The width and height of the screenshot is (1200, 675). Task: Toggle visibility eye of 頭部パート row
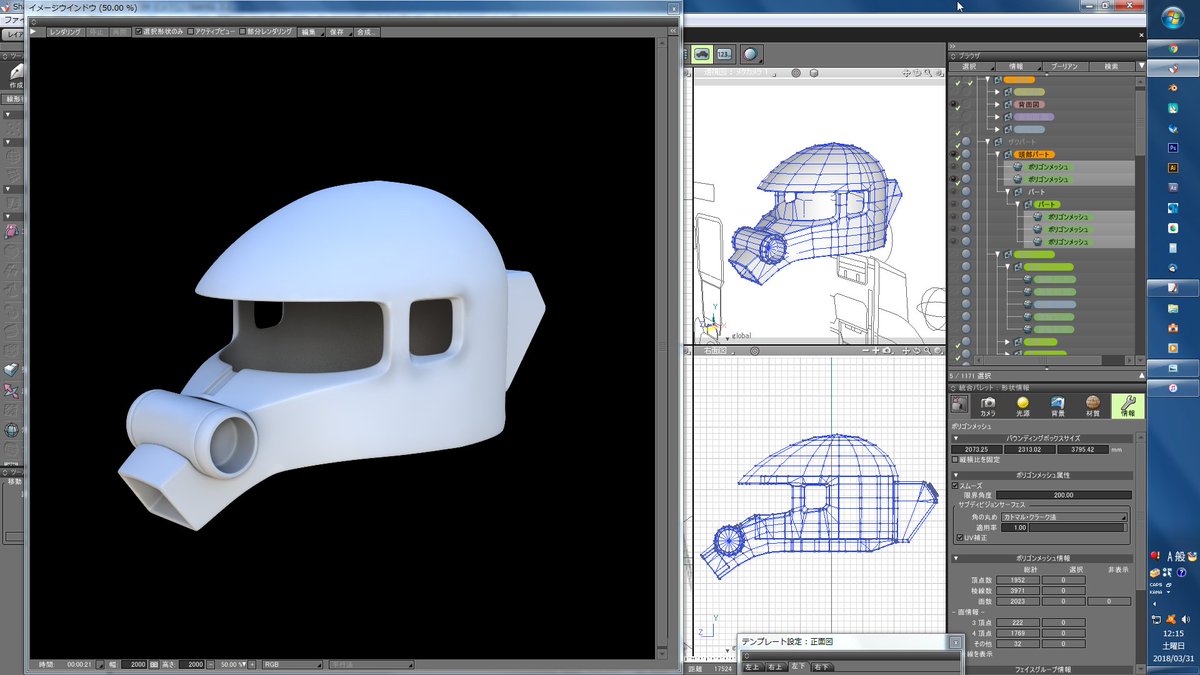tap(954, 155)
